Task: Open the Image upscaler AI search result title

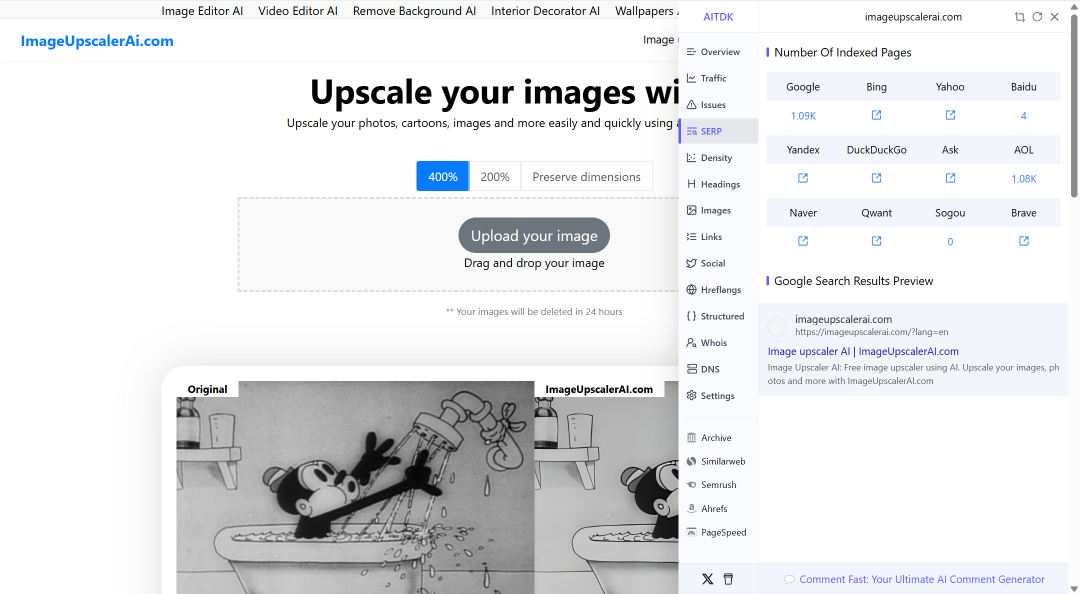Action: [x=863, y=351]
